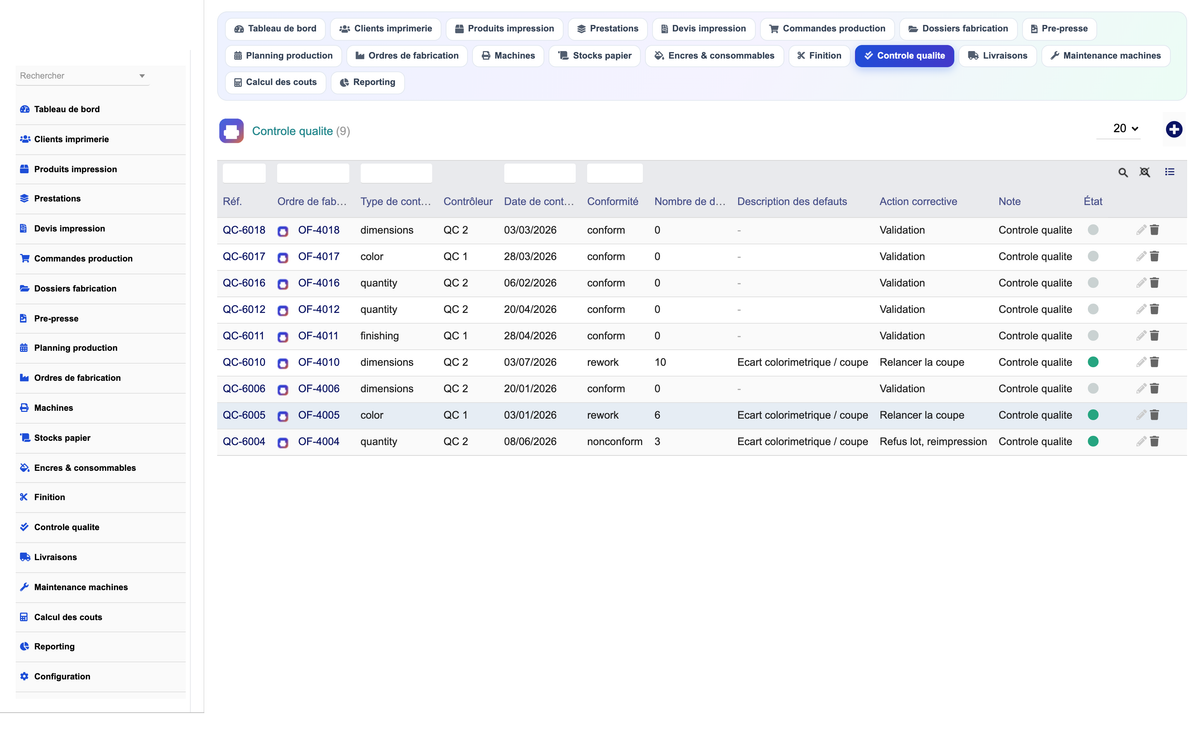Delete row QC-6004 with trash icon

click(x=1154, y=441)
